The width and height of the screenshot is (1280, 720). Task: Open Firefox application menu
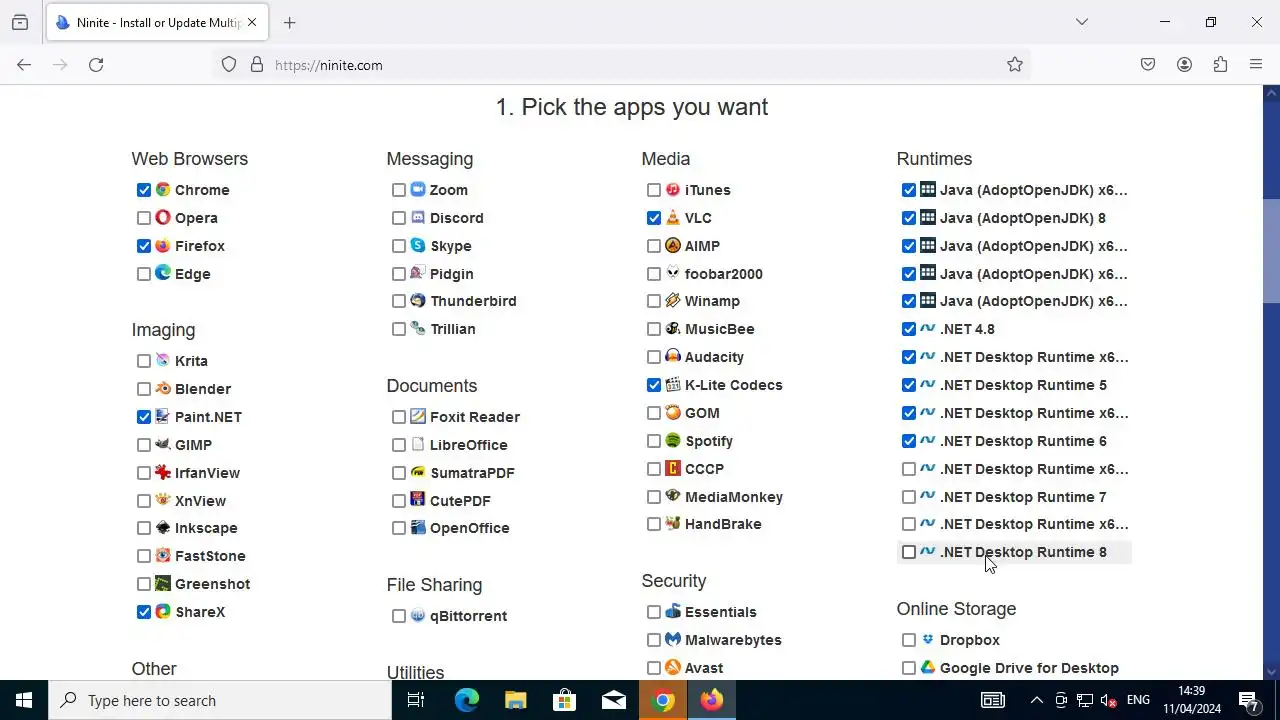(1256, 65)
